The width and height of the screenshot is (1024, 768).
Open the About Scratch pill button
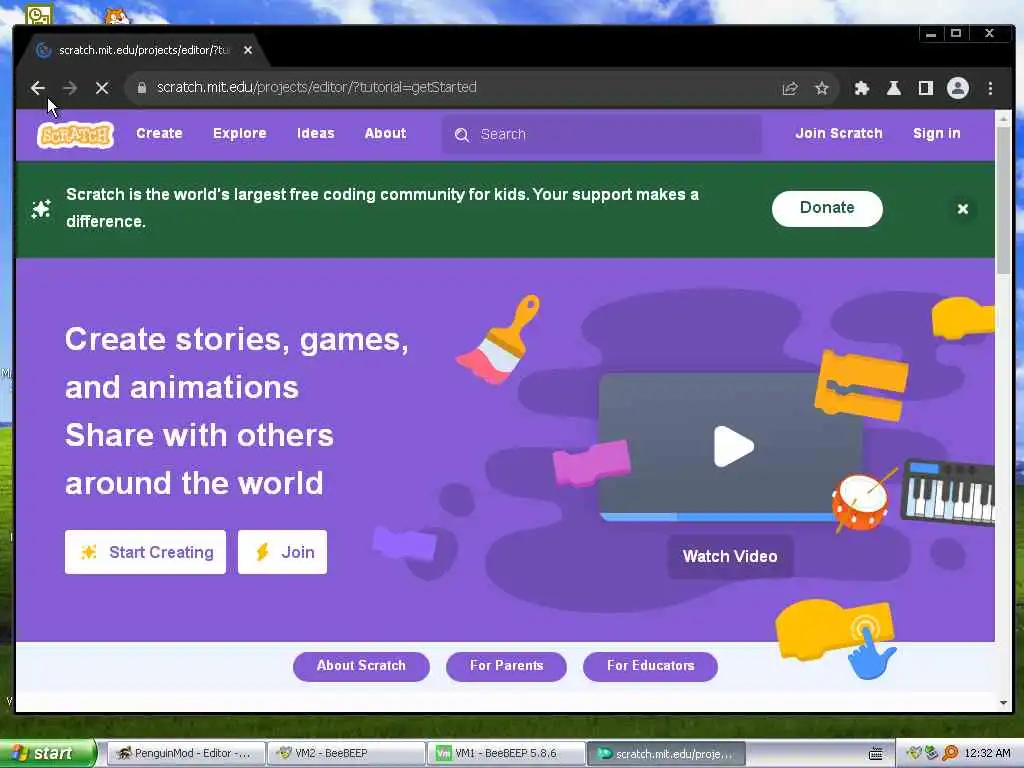pyautogui.click(x=361, y=666)
